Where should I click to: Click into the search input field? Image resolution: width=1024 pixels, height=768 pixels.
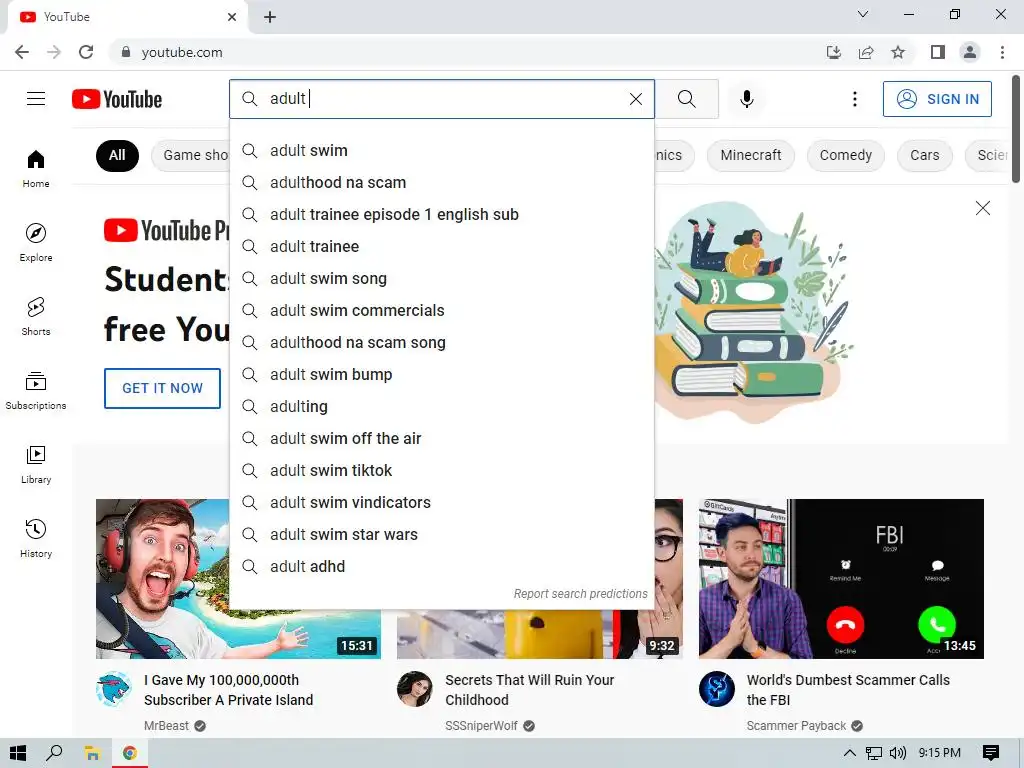[x=444, y=99]
